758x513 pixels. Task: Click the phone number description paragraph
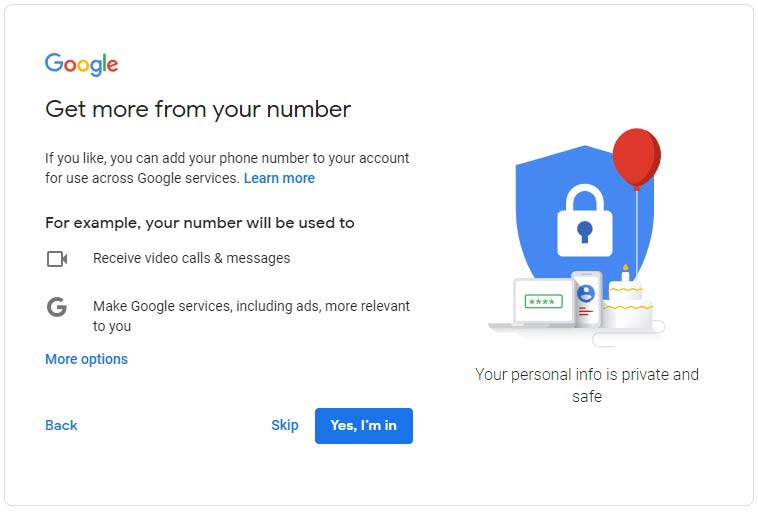[x=227, y=168]
